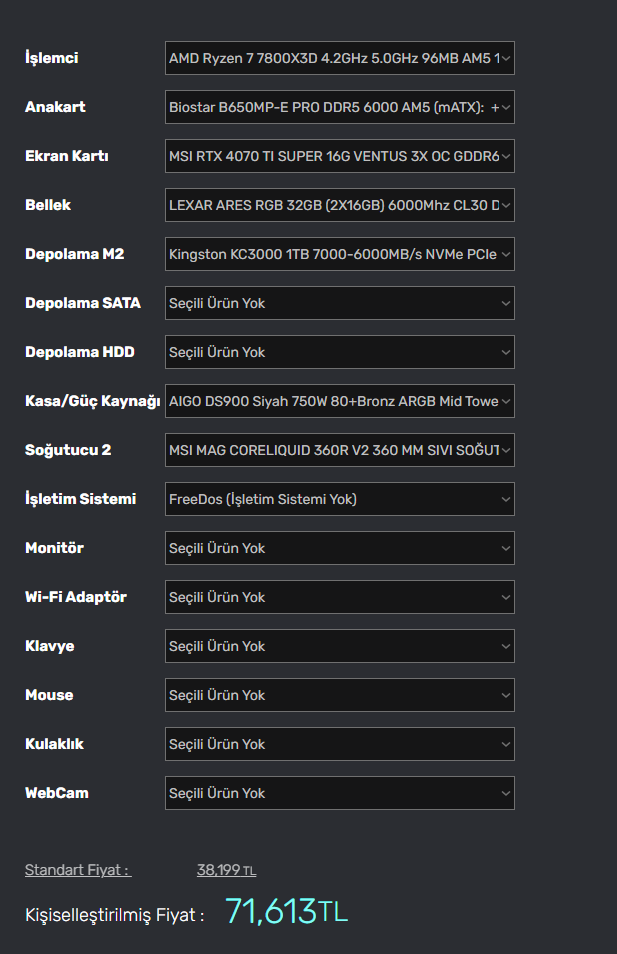Open the İşletim Sistemi dropdown showing FreeDos
This screenshot has width=617, height=954.
[340, 499]
